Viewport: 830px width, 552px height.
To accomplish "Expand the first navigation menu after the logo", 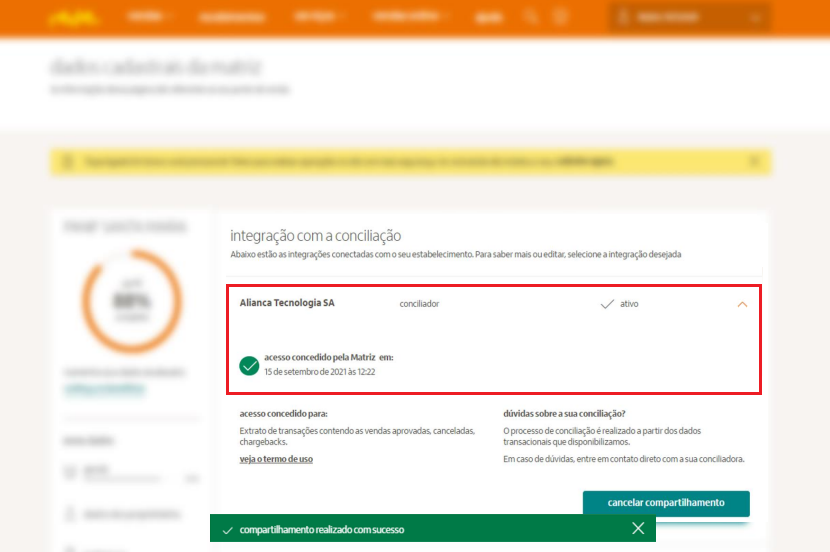I will pyautogui.click(x=149, y=17).
